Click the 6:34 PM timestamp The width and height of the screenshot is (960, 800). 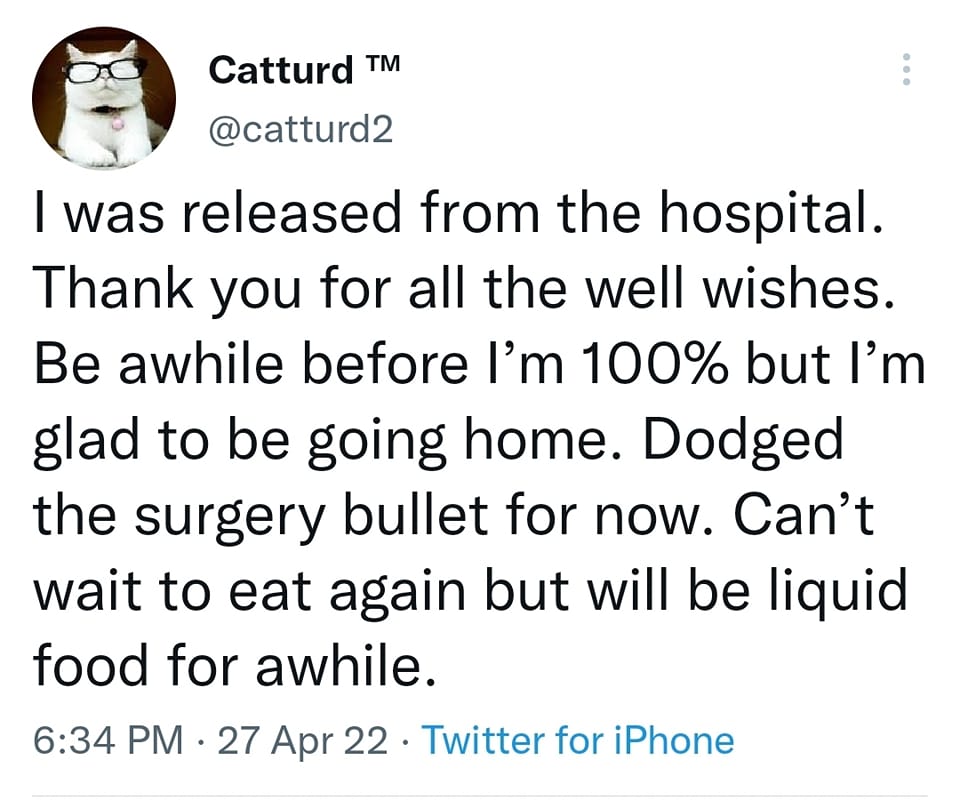(108, 741)
